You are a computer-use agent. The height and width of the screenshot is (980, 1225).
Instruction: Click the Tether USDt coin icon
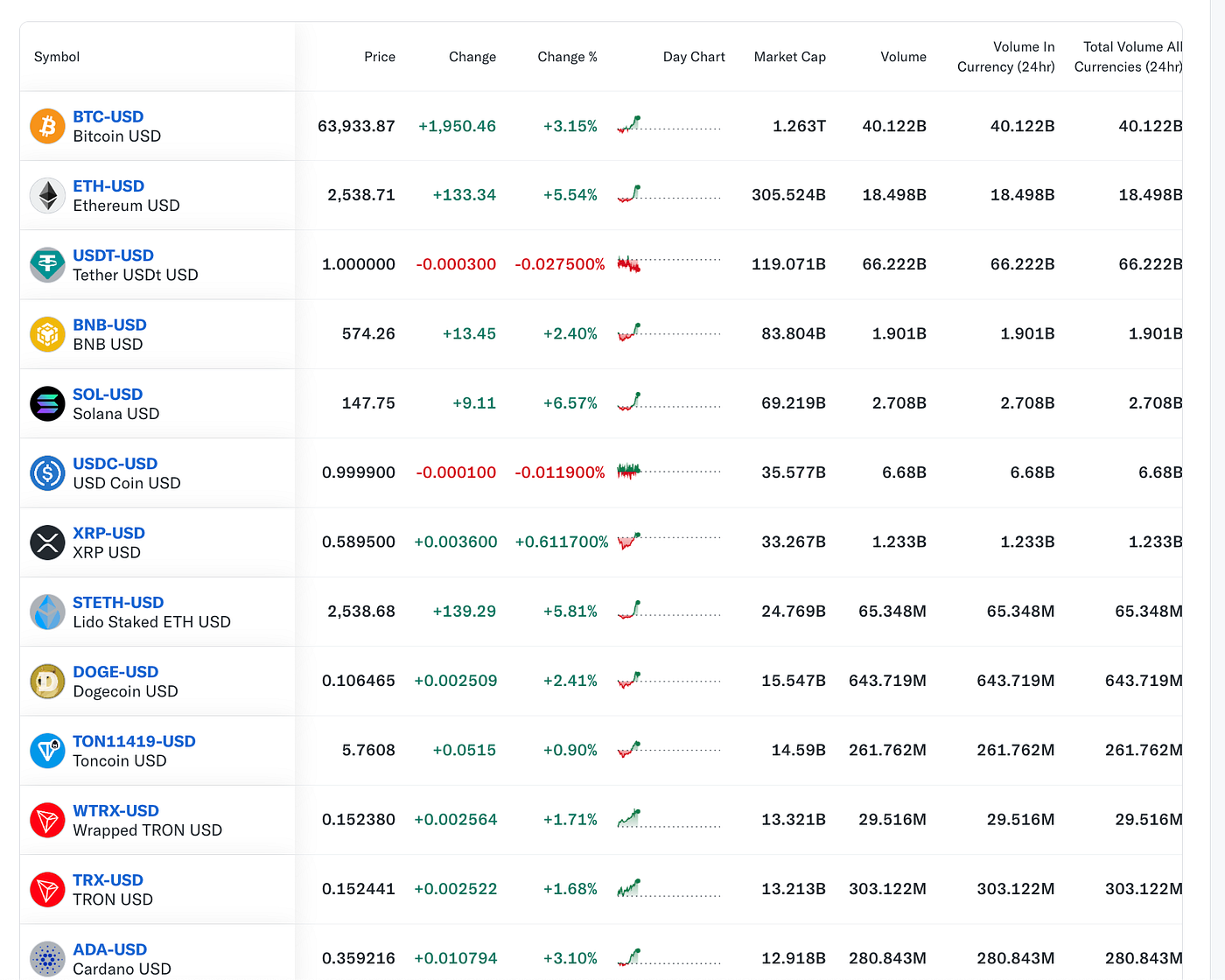point(47,264)
